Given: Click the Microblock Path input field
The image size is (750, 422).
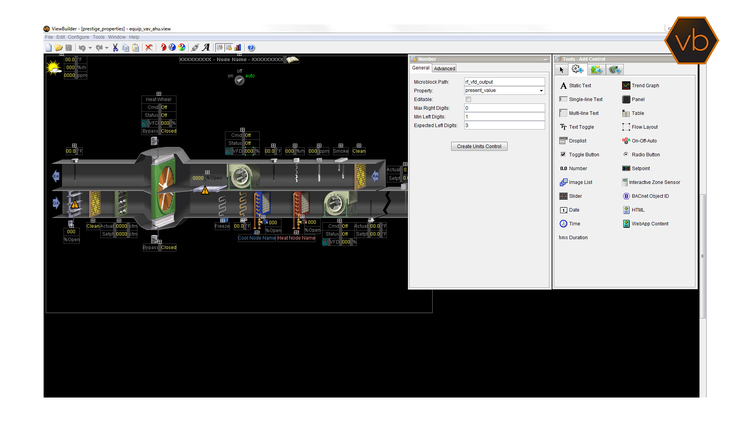Looking at the screenshot, I should [504, 81].
